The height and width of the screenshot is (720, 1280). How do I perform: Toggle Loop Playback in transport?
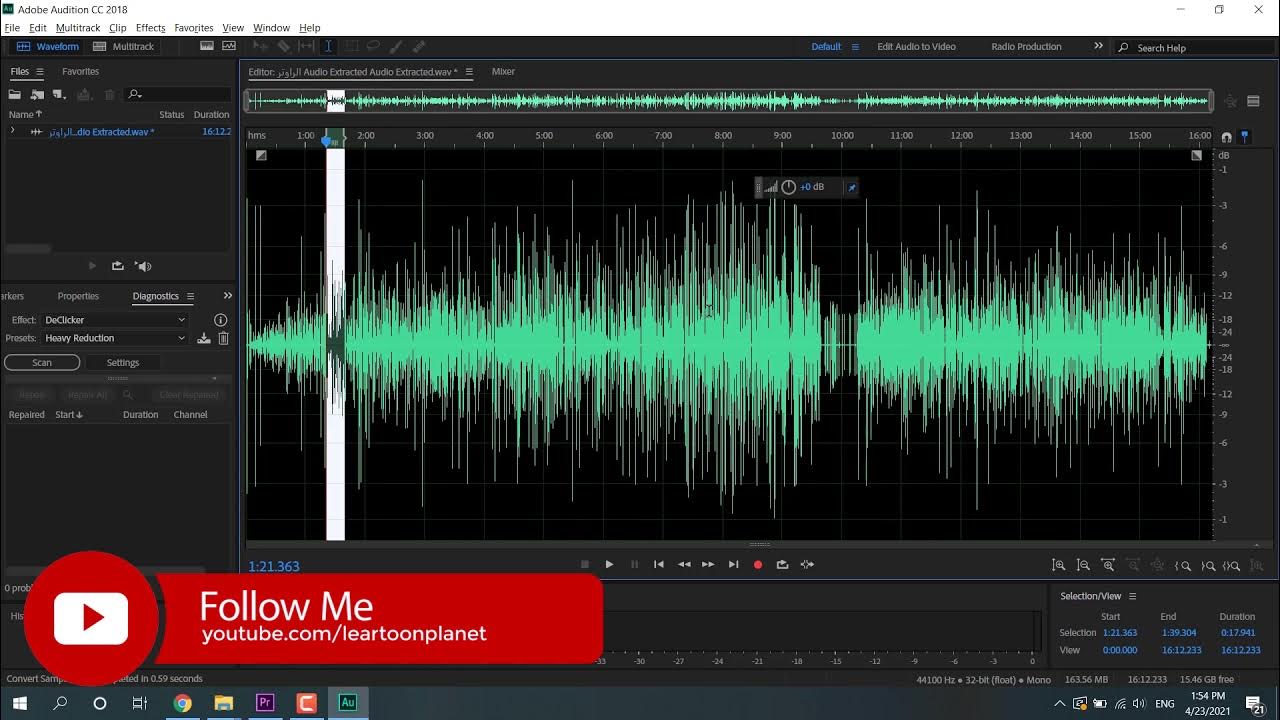point(782,564)
